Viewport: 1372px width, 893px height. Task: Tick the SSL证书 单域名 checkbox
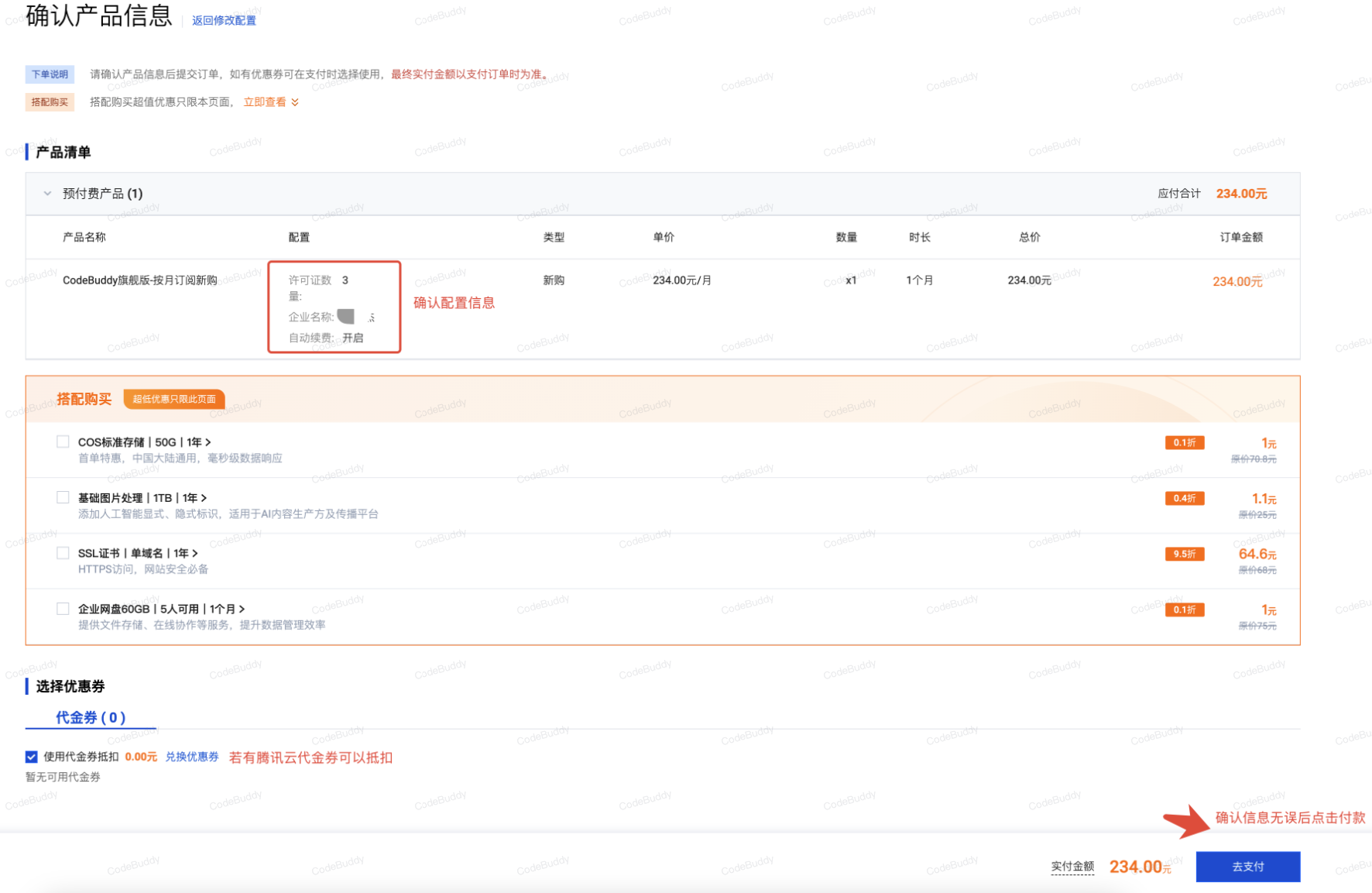pyautogui.click(x=63, y=553)
